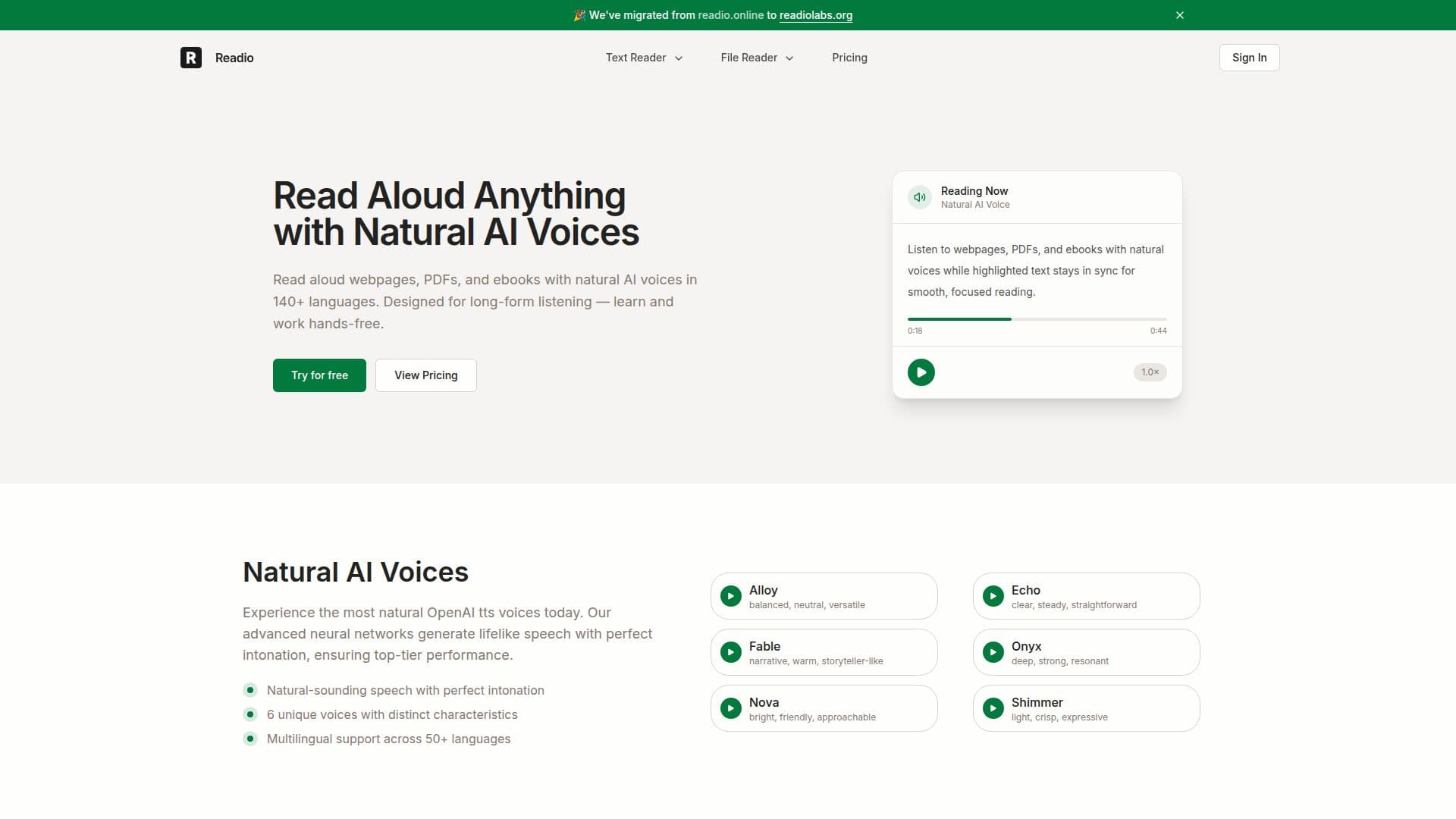Click 'narrative, warm, storyteller-like' description
The width and height of the screenshot is (1456, 819).
click(816, 661)
